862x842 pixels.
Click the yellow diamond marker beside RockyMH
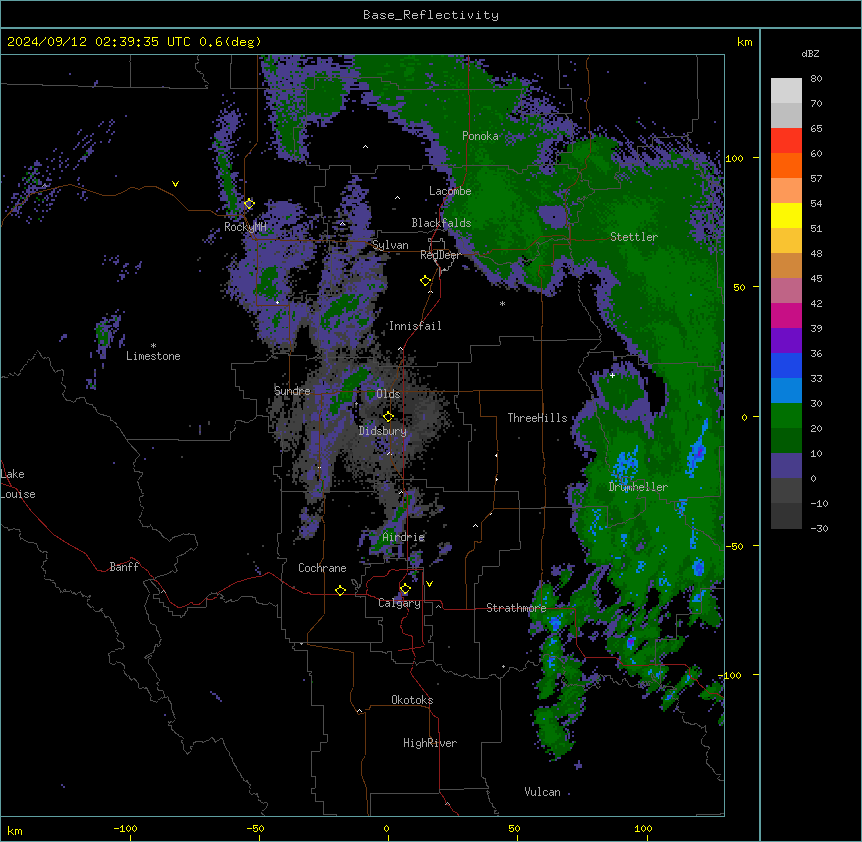pyautogui.click(x=249, y=204)
